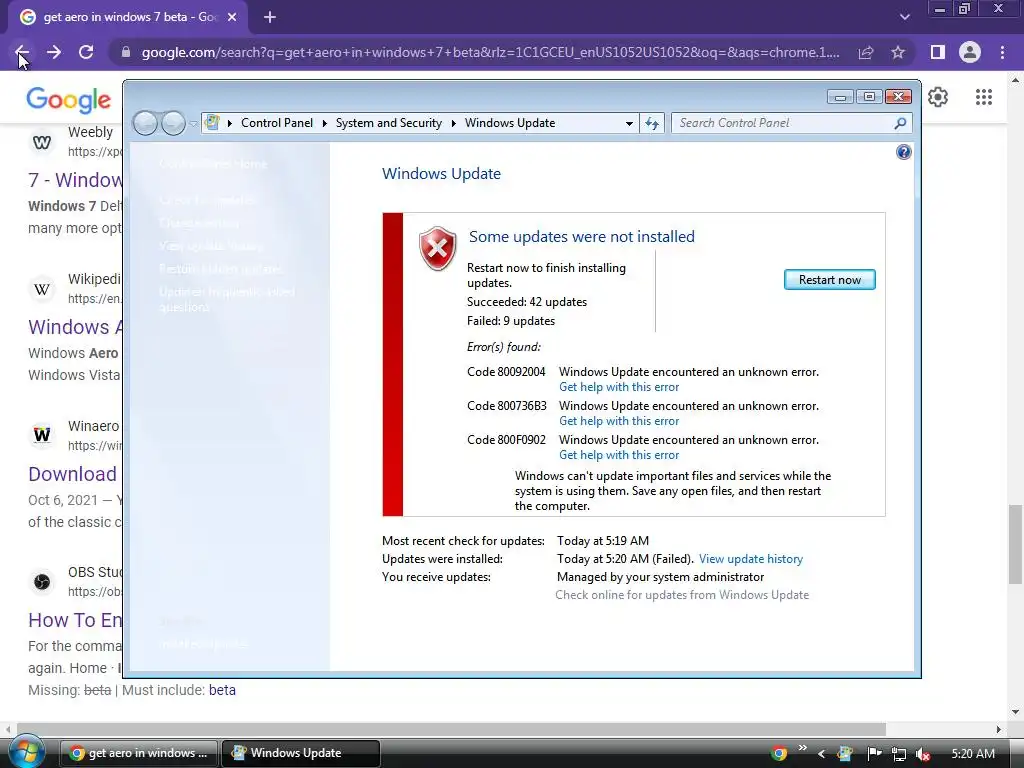
Task: Open Google search settings gear
Action: point(938,97)
